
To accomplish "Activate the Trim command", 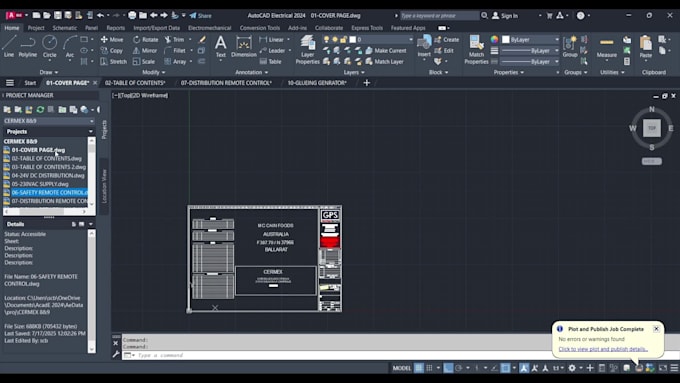I will 175,39.
